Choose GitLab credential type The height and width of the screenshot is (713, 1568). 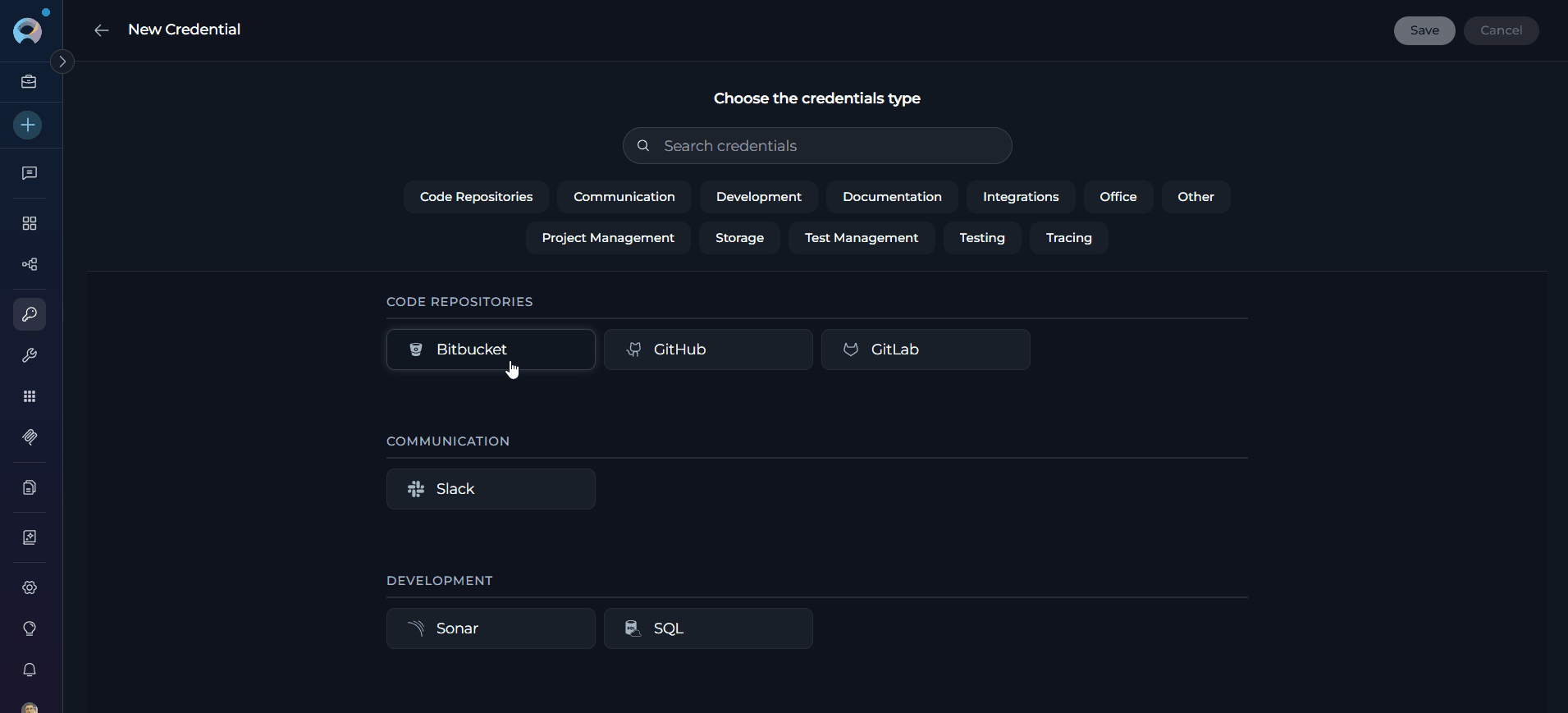pos(926,350)
